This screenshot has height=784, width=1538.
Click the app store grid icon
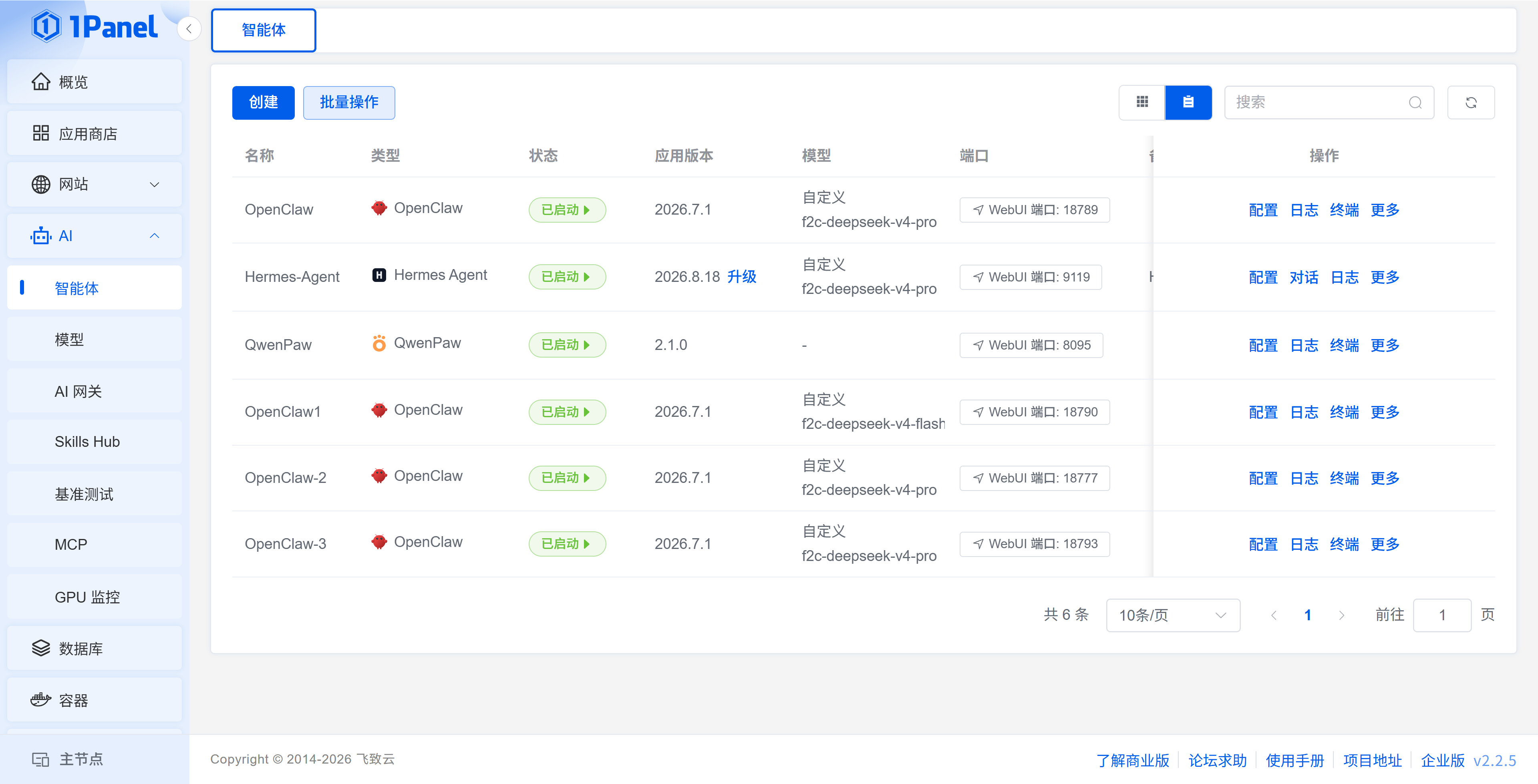[x=40, y=133]
